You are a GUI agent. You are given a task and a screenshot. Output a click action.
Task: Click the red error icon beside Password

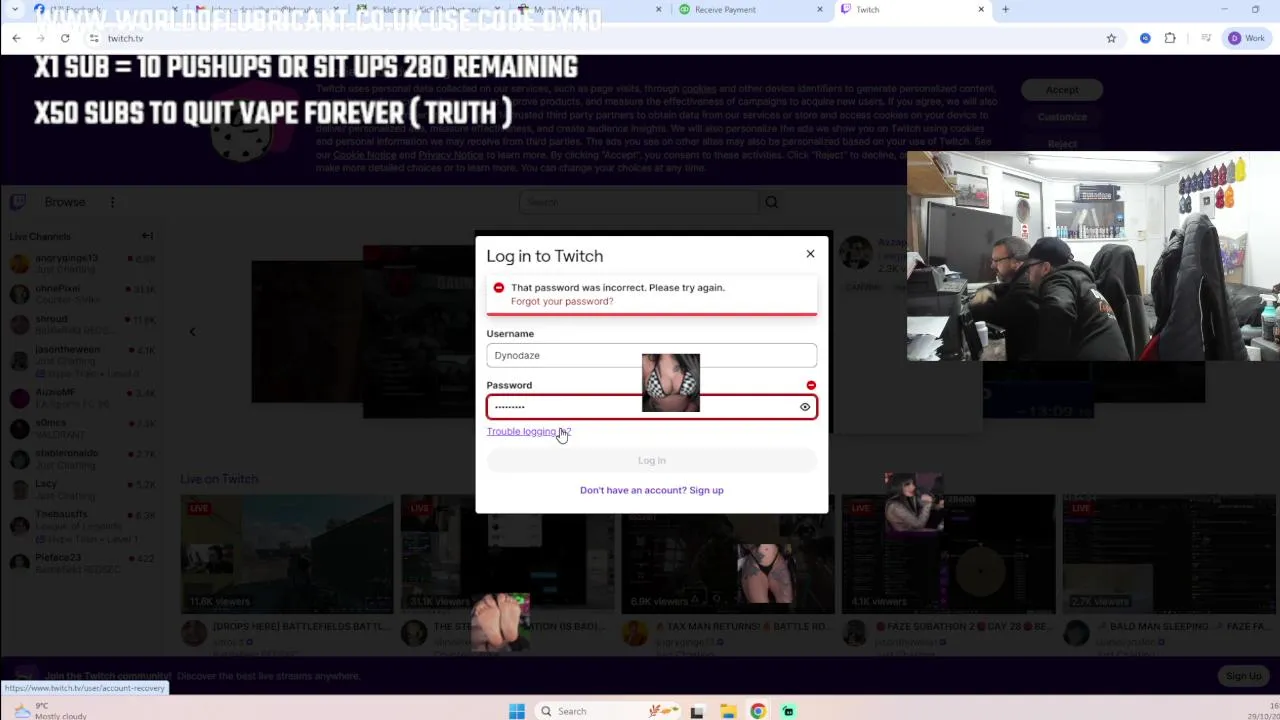pos(811,385)
